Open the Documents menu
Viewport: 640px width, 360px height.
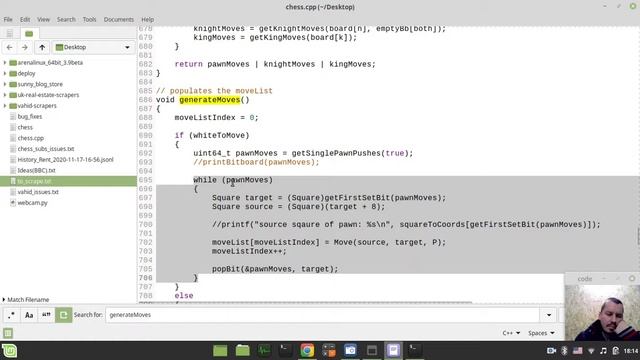tap(118, 19)
